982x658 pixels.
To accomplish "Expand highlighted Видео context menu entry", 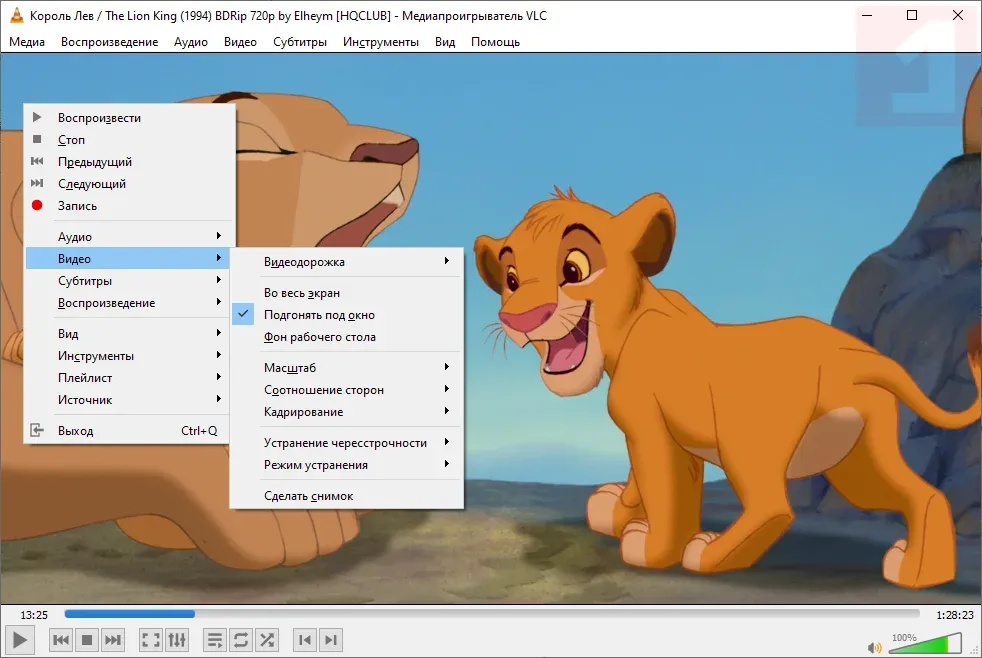I will click(x=129, y=259).
